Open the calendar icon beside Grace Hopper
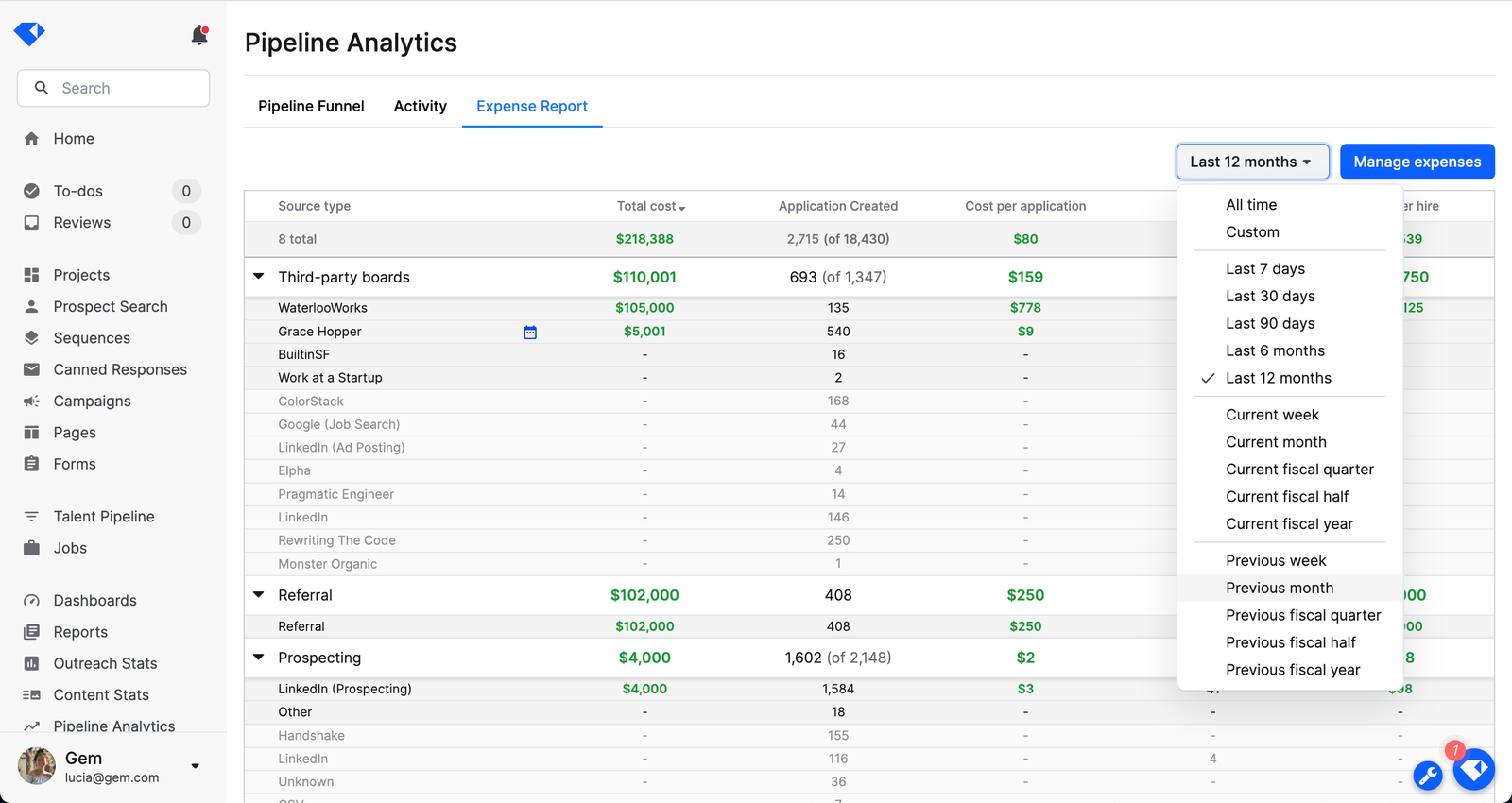 tap(530, 332)
